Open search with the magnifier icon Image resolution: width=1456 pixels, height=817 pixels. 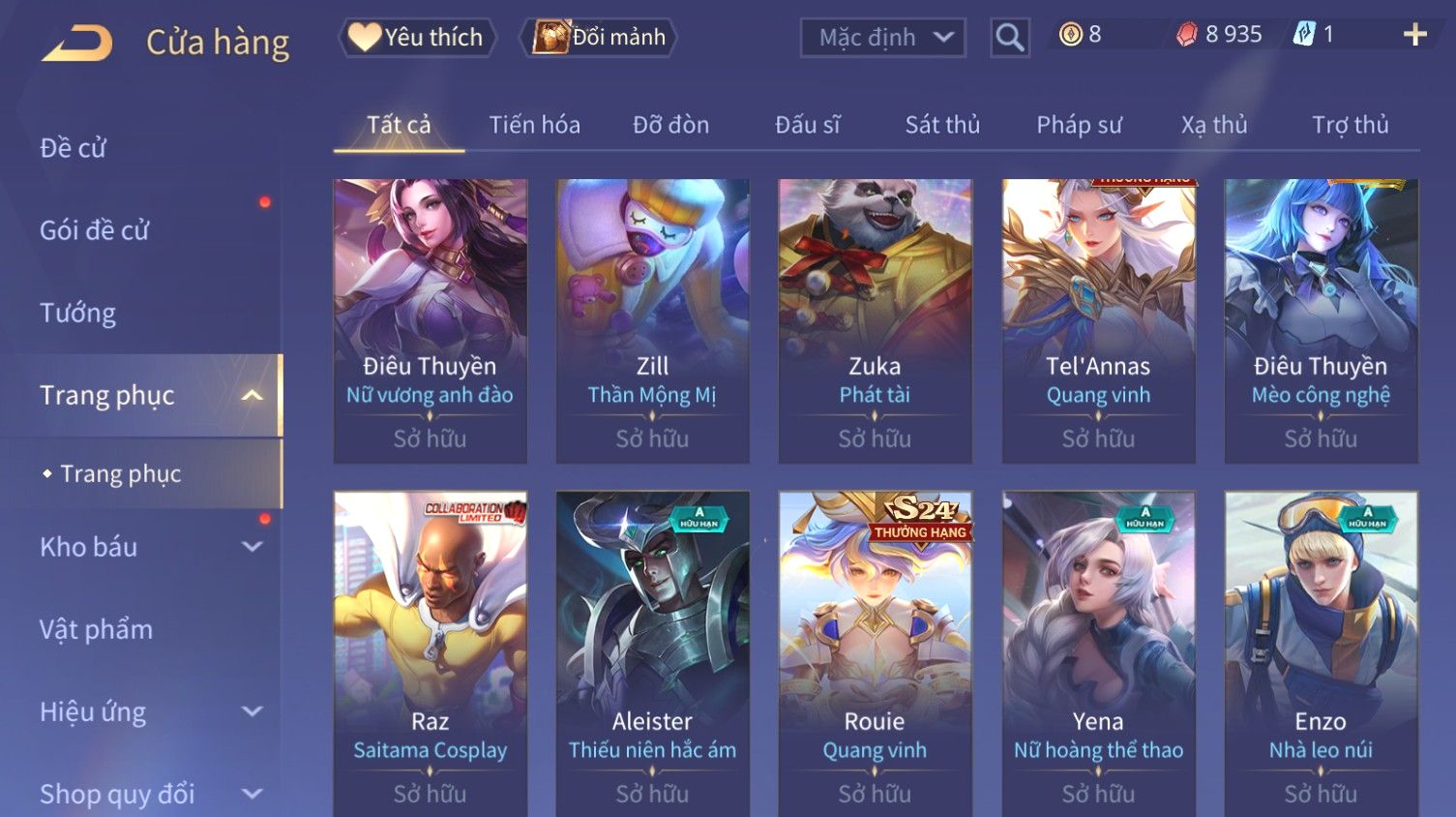pyautogui.click(x=1009, y=38)
